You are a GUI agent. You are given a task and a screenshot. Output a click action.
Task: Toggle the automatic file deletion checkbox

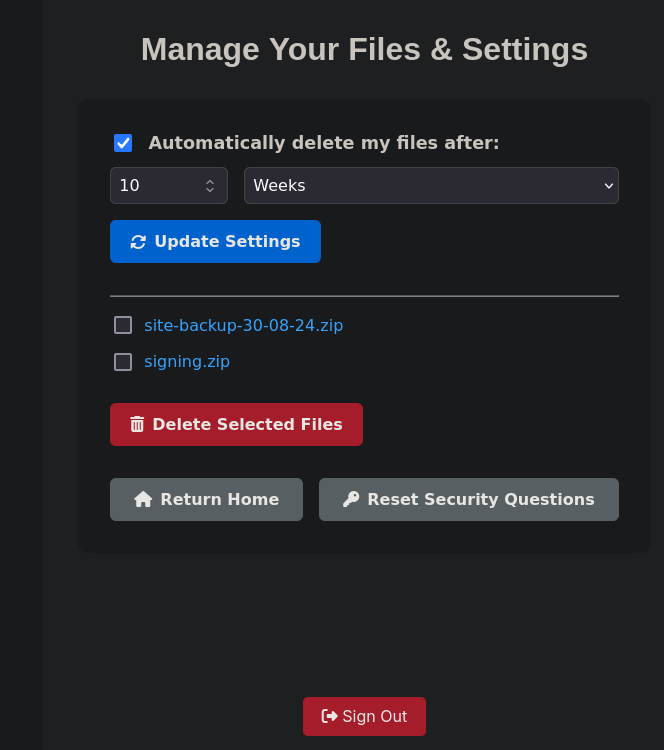click(x=123, y=143)
